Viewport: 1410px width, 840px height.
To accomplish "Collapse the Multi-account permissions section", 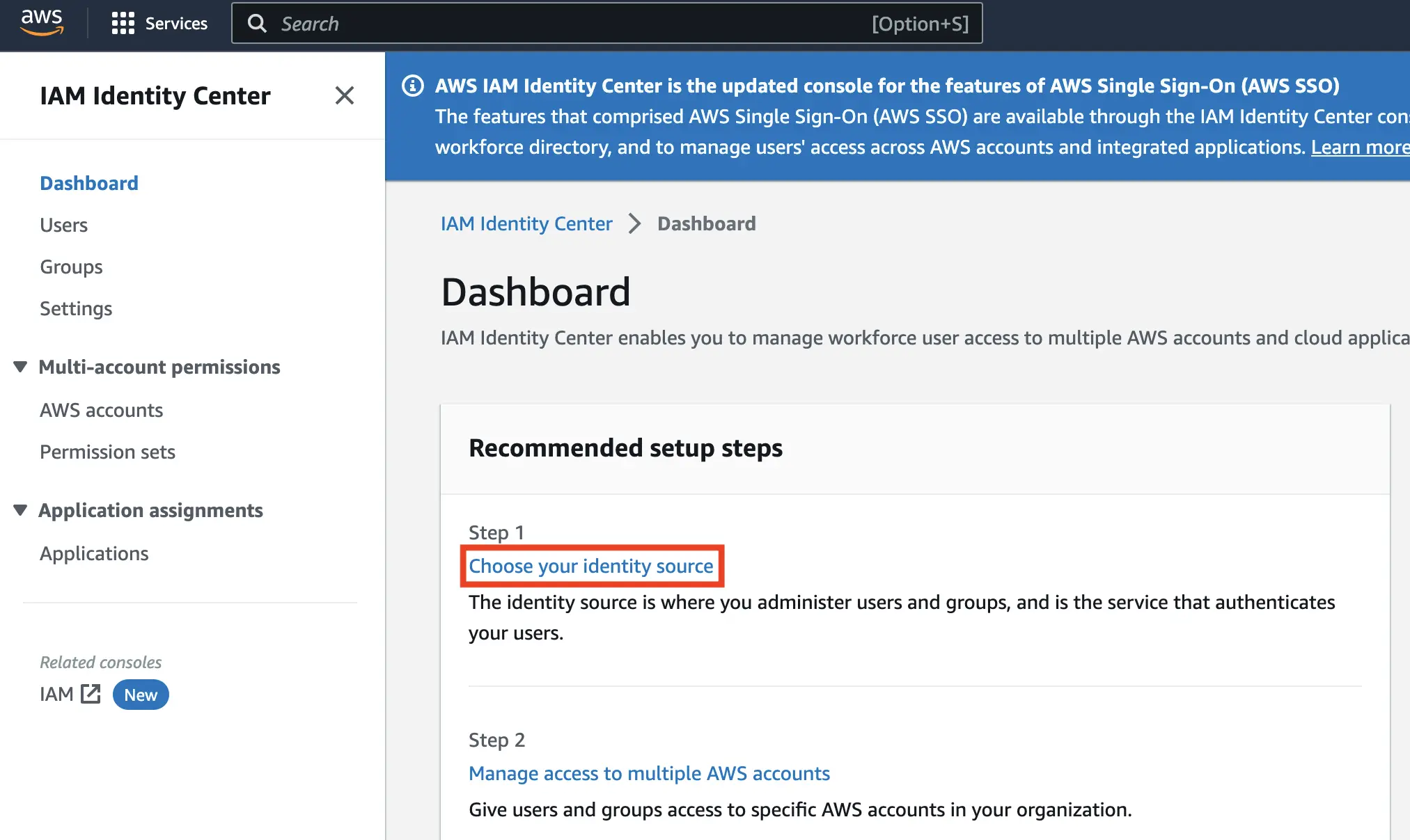I will pos(20,367).
